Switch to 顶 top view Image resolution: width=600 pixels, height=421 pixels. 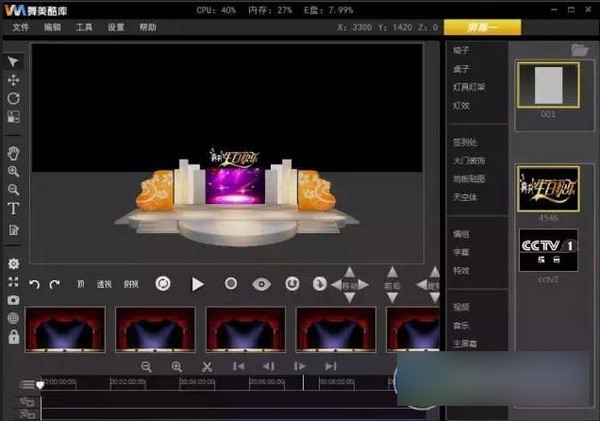[x=80, y=284]
